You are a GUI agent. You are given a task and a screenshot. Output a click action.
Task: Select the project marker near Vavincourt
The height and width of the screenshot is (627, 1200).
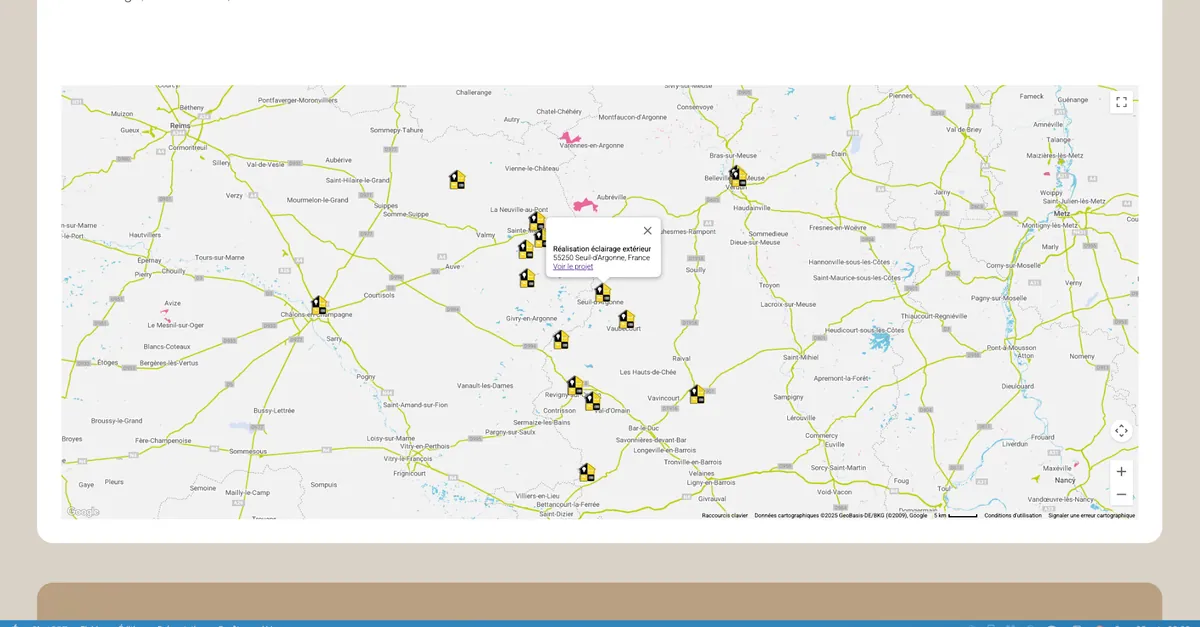pos(697,394)
